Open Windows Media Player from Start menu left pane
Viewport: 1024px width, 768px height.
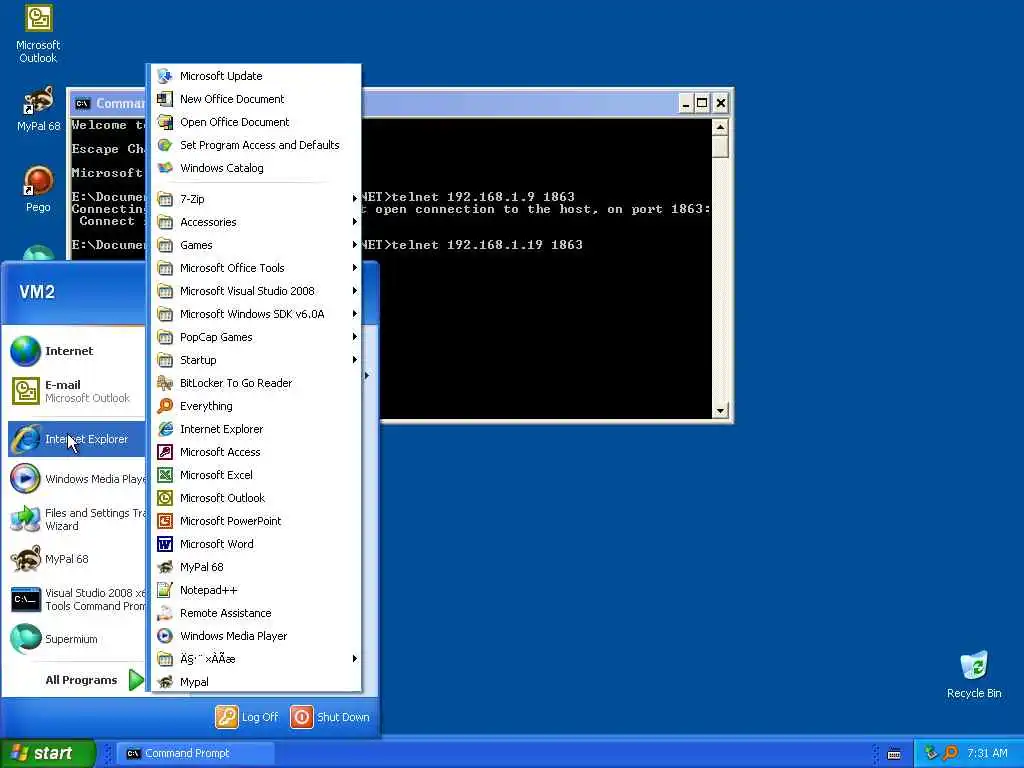(x=76, y=479)
